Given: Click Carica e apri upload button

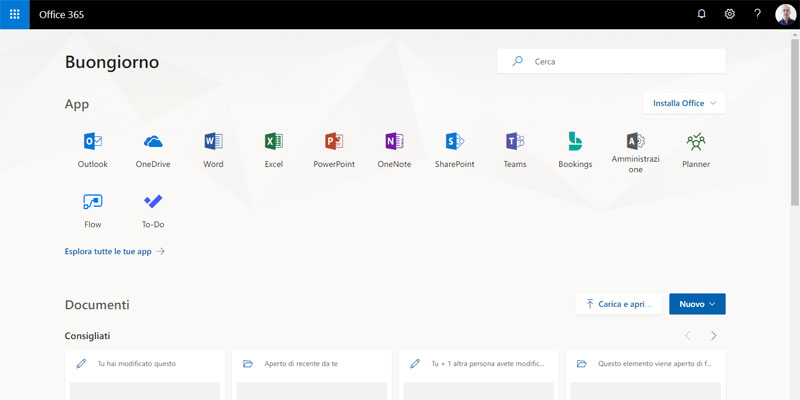Looking at the screenshot, I should 619,304.
